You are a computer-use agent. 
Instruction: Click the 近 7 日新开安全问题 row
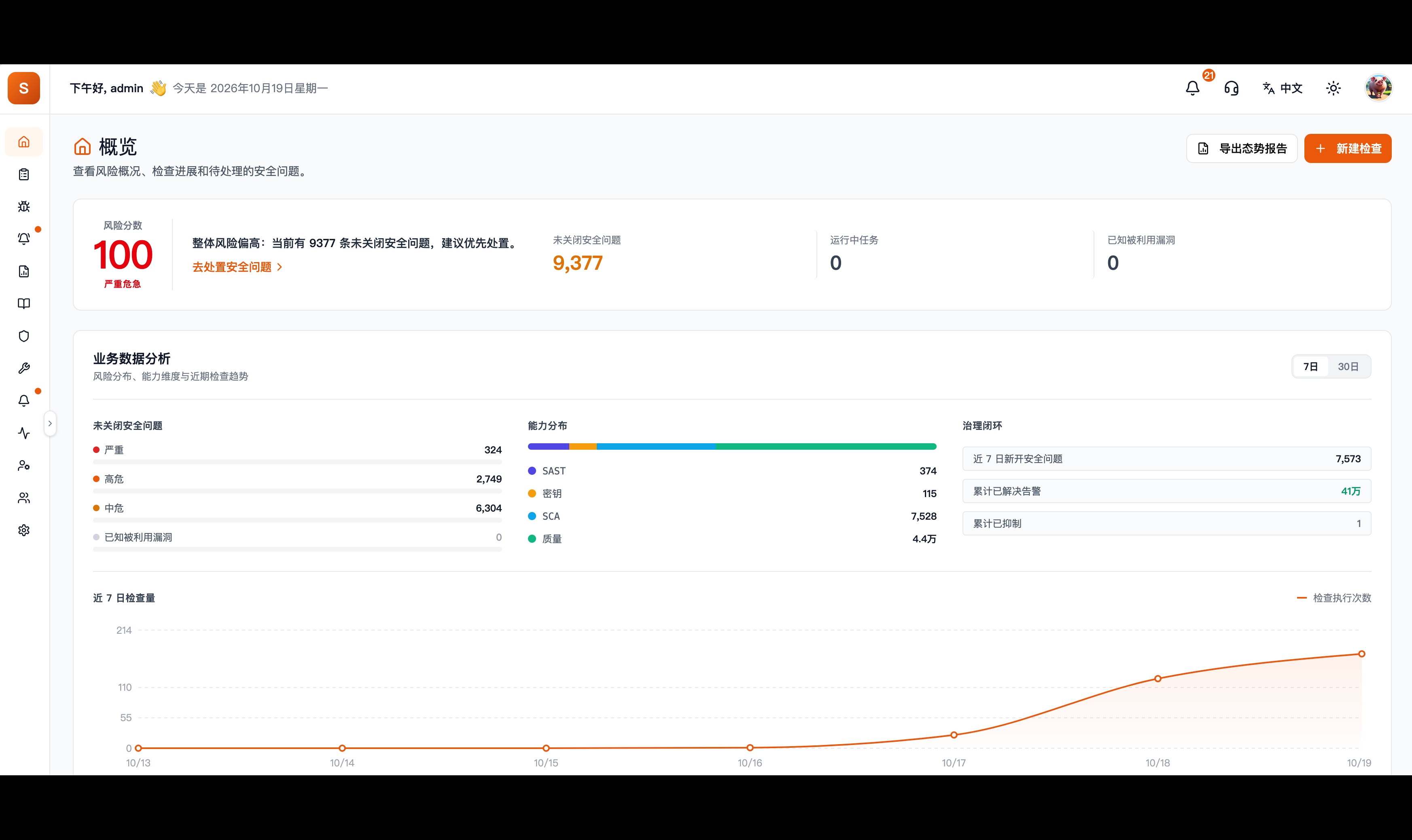pyautogui.click(x=1167, y=459)
